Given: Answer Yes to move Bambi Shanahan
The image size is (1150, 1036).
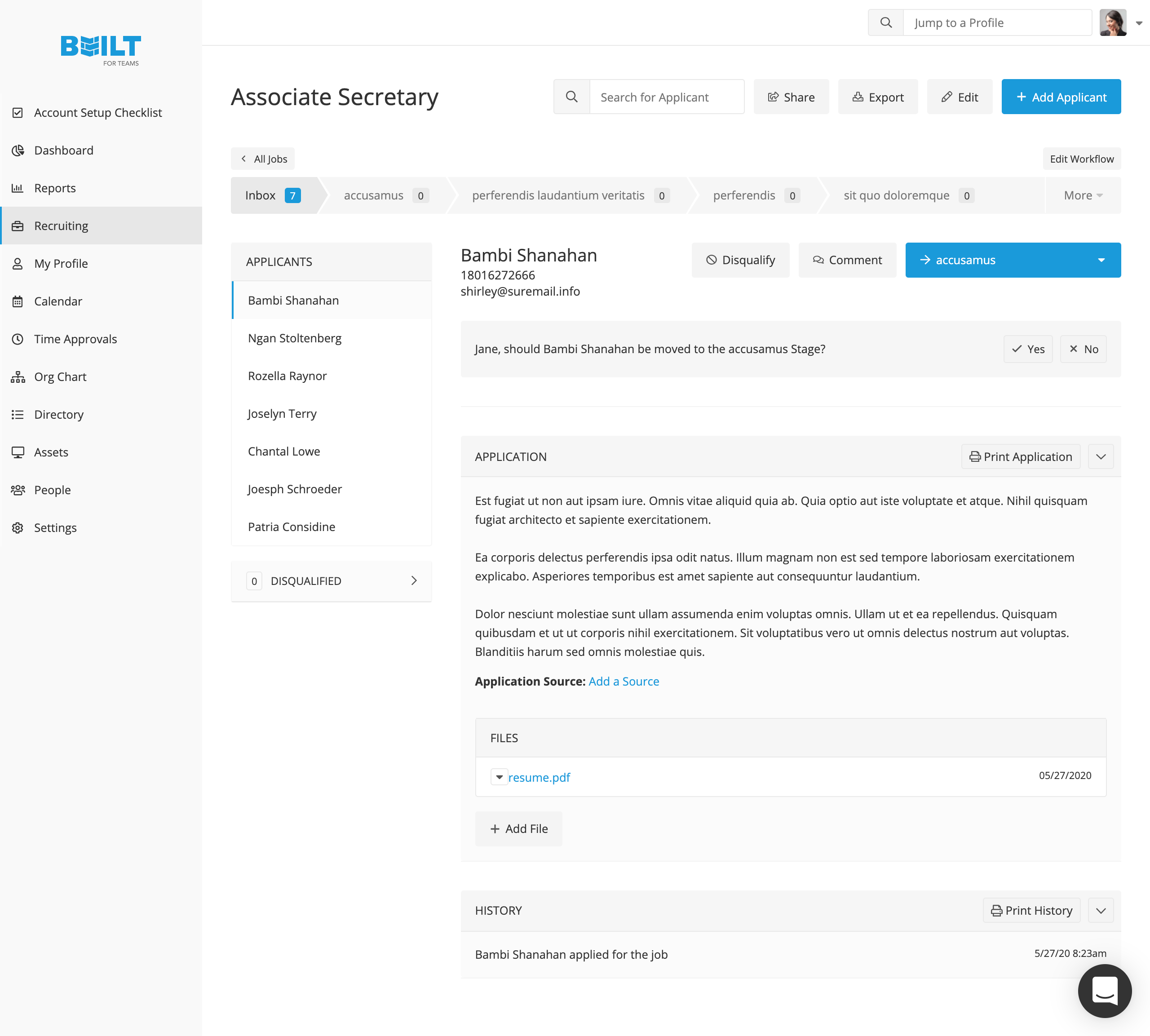Looking at the screenshot, I should (1028, 349).
